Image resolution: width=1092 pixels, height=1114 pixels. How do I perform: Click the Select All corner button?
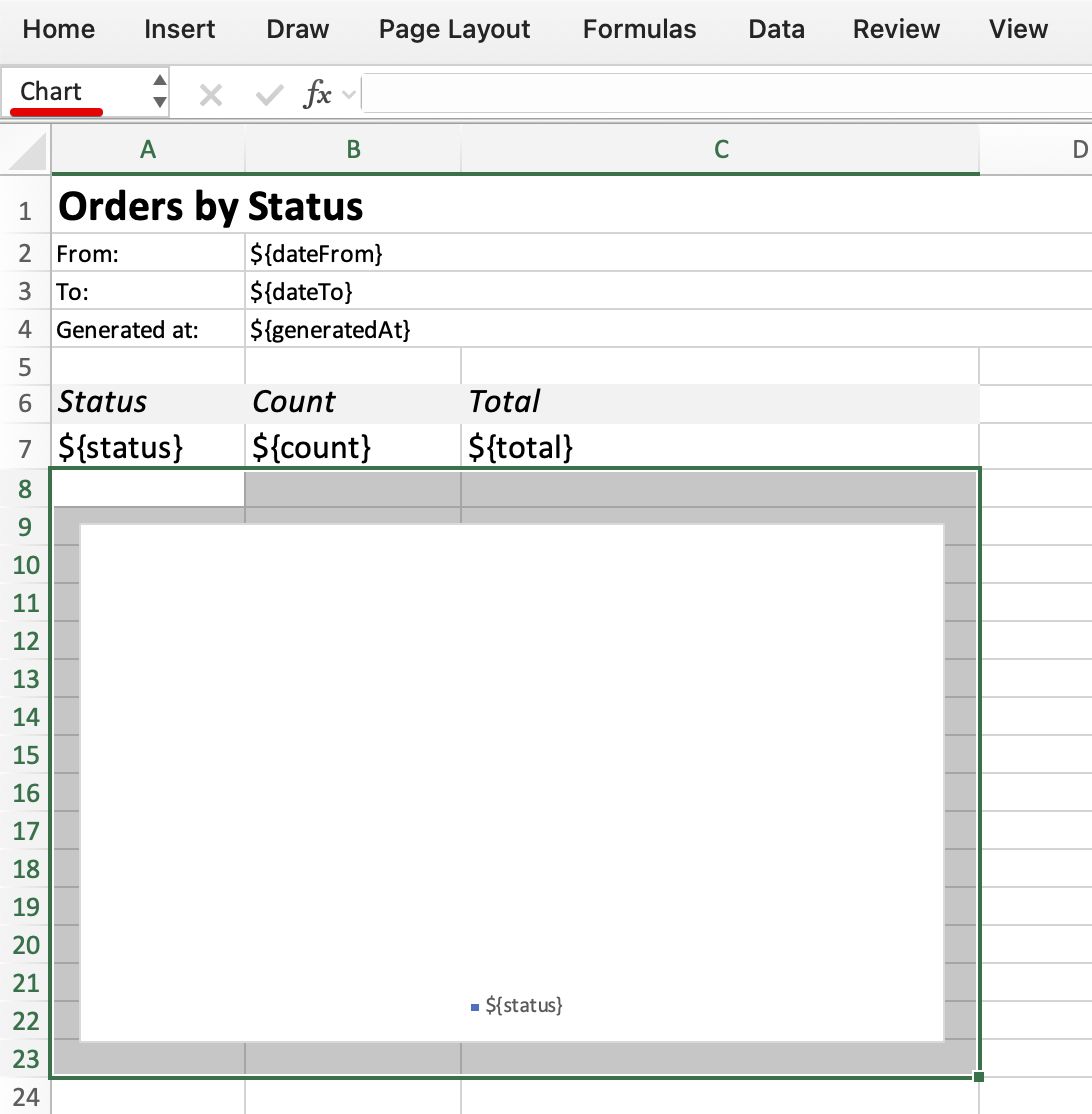(26, 150)
